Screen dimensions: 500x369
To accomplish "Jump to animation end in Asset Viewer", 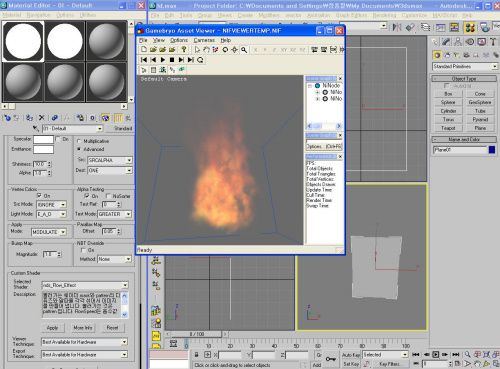I will [x=191, y=60].
